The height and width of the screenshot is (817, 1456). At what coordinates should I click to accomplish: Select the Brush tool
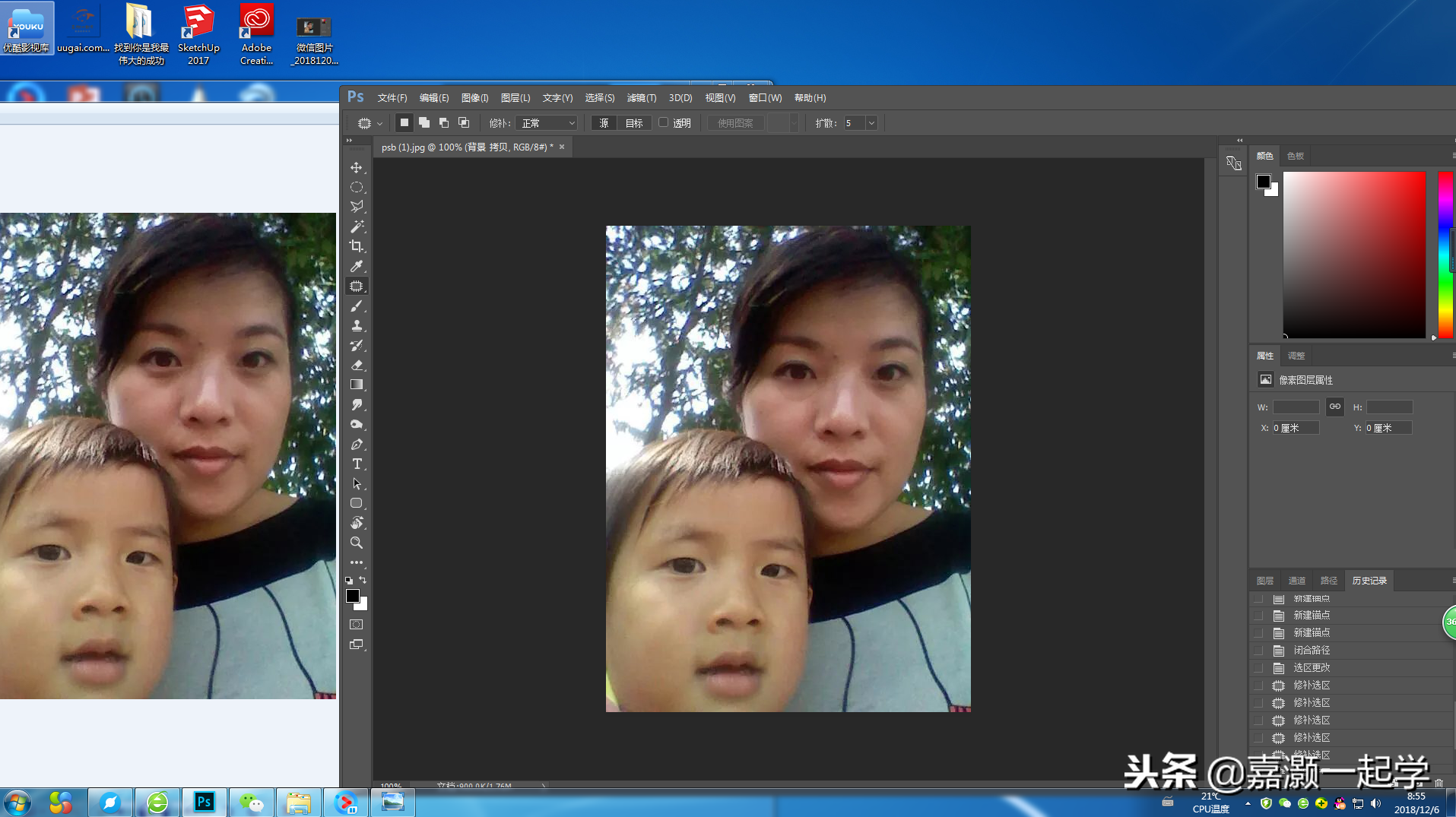click(x=356, y=306)
